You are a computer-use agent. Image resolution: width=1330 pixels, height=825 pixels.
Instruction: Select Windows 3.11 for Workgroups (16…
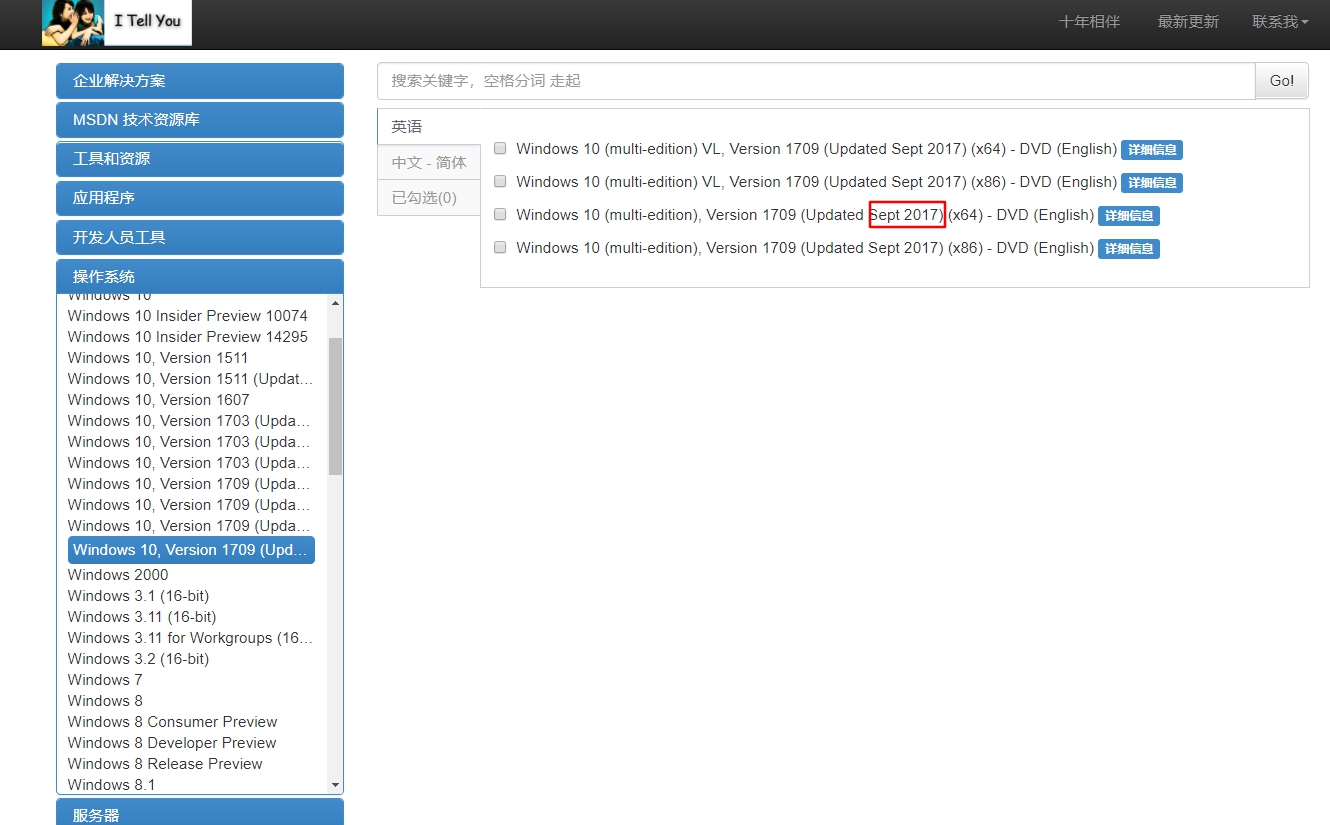tap(190, 638)
